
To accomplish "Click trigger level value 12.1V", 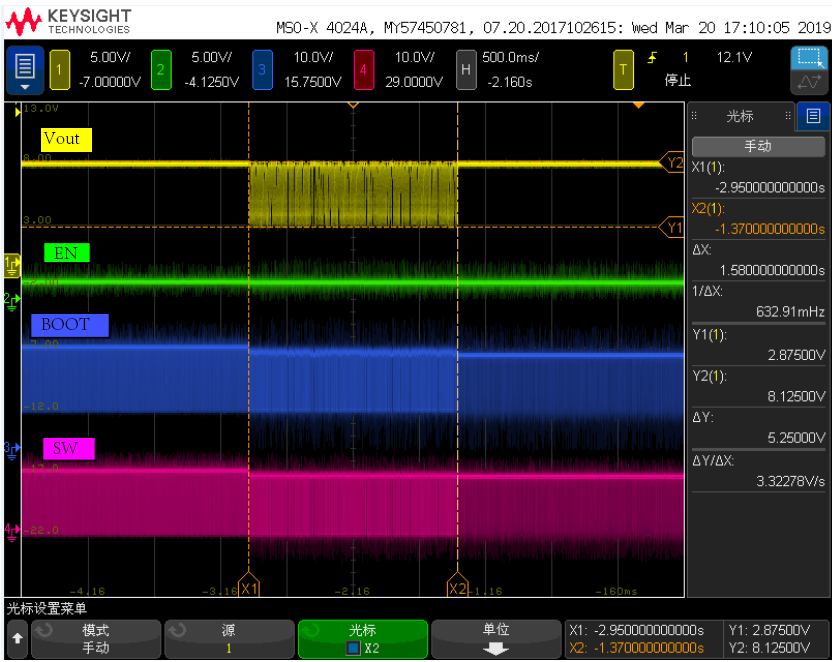I will (734, 57).
